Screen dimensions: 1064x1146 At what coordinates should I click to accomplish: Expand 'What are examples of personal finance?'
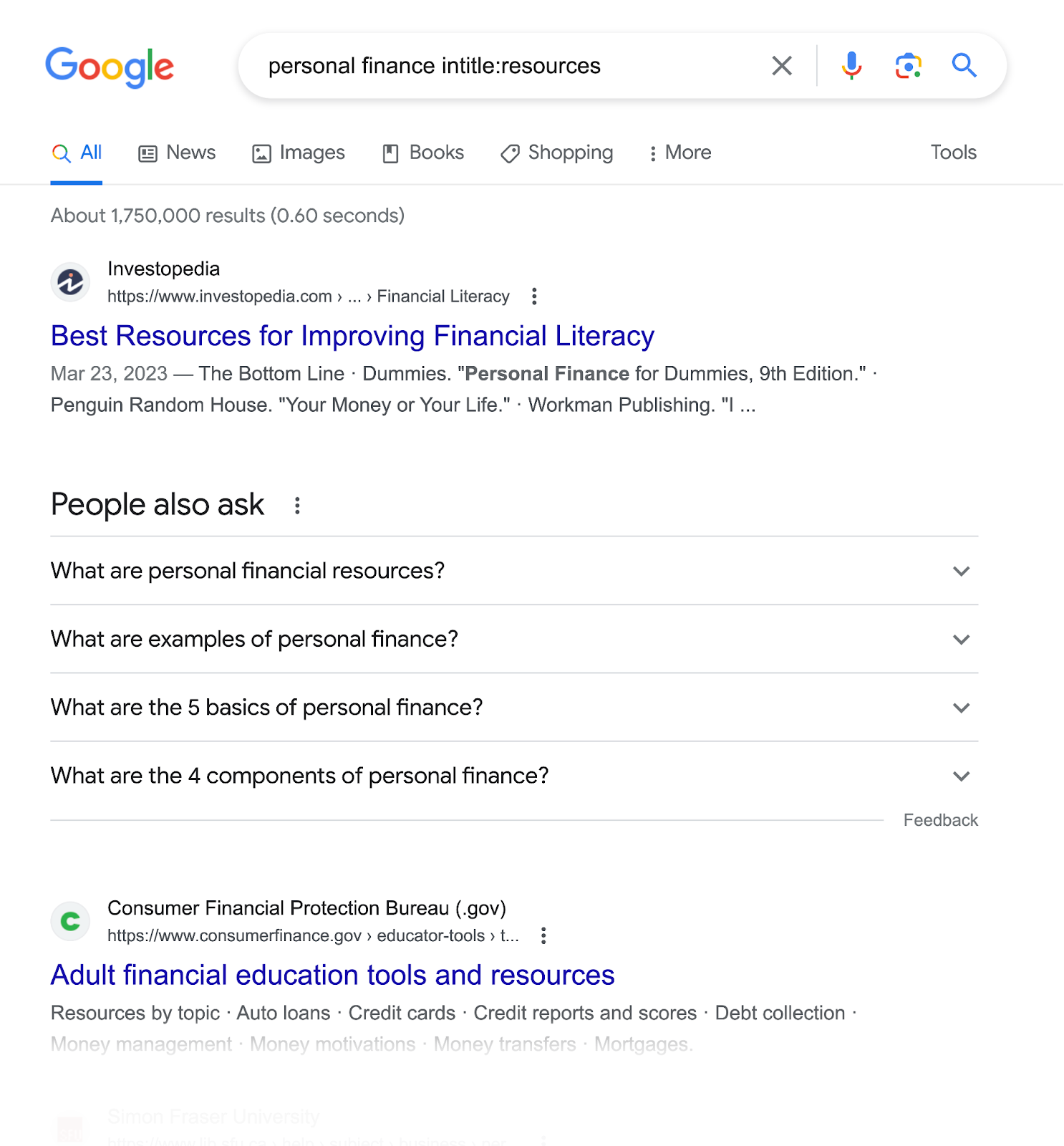pyautogui.click(x=962, y=639)
